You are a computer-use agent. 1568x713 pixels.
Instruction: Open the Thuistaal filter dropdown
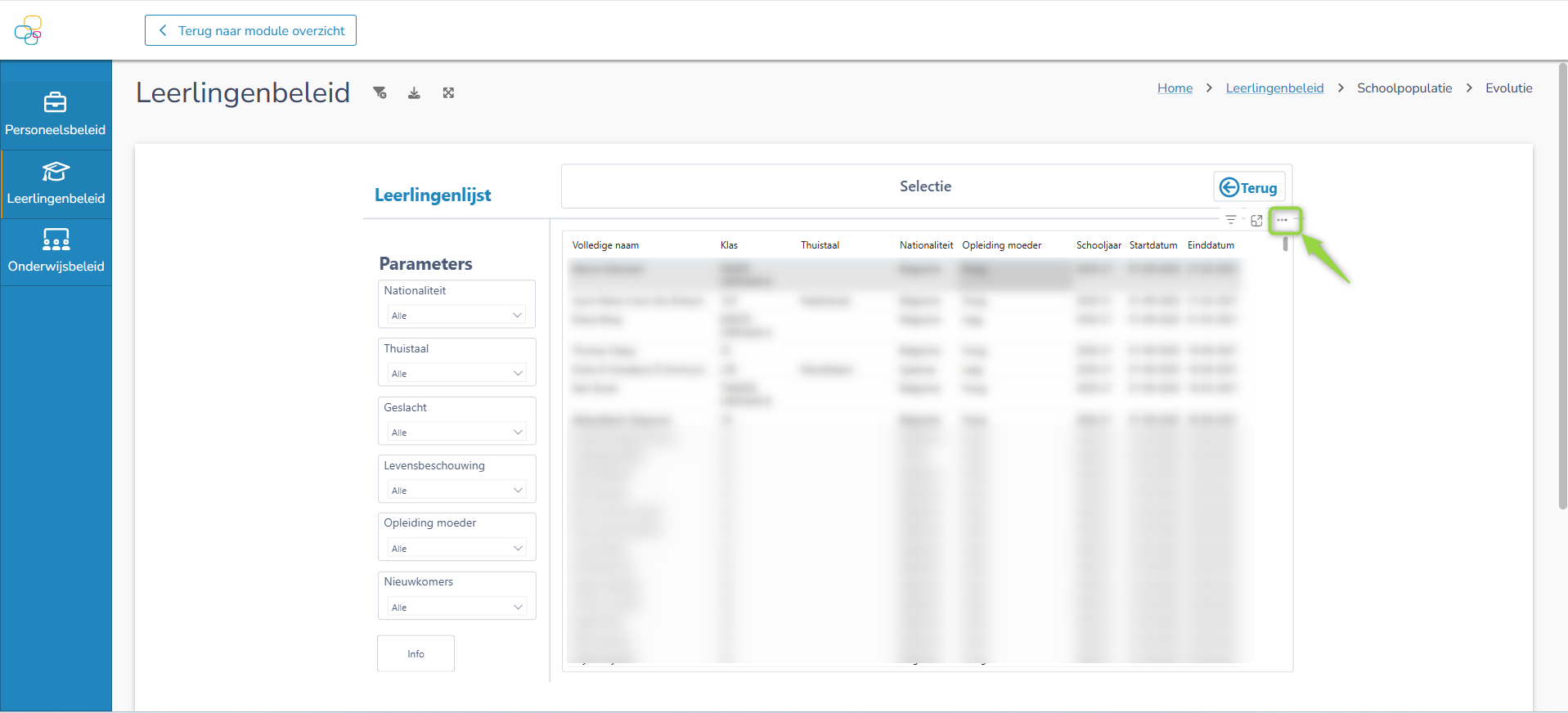(456, 374)
